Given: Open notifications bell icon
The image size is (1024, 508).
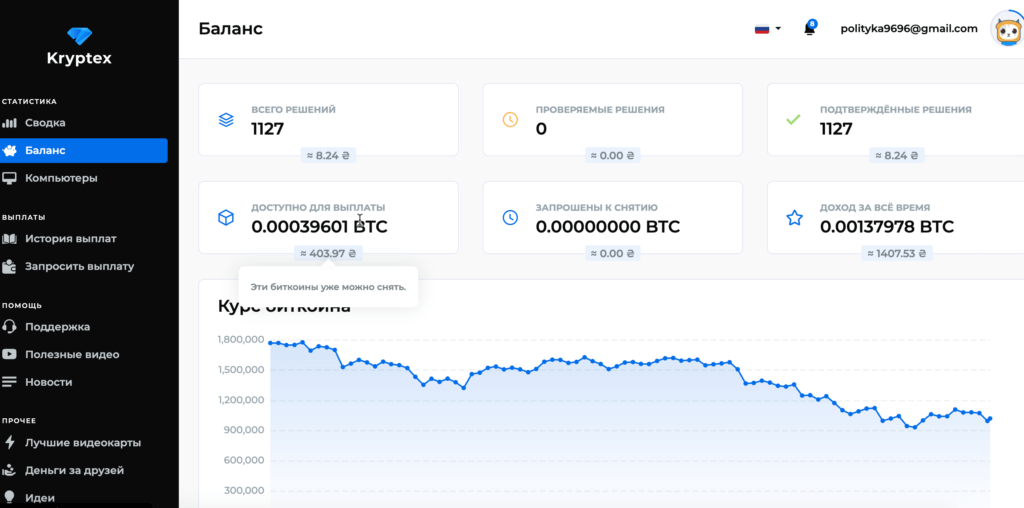Looking at the screenshot, I should click(809, 29).
